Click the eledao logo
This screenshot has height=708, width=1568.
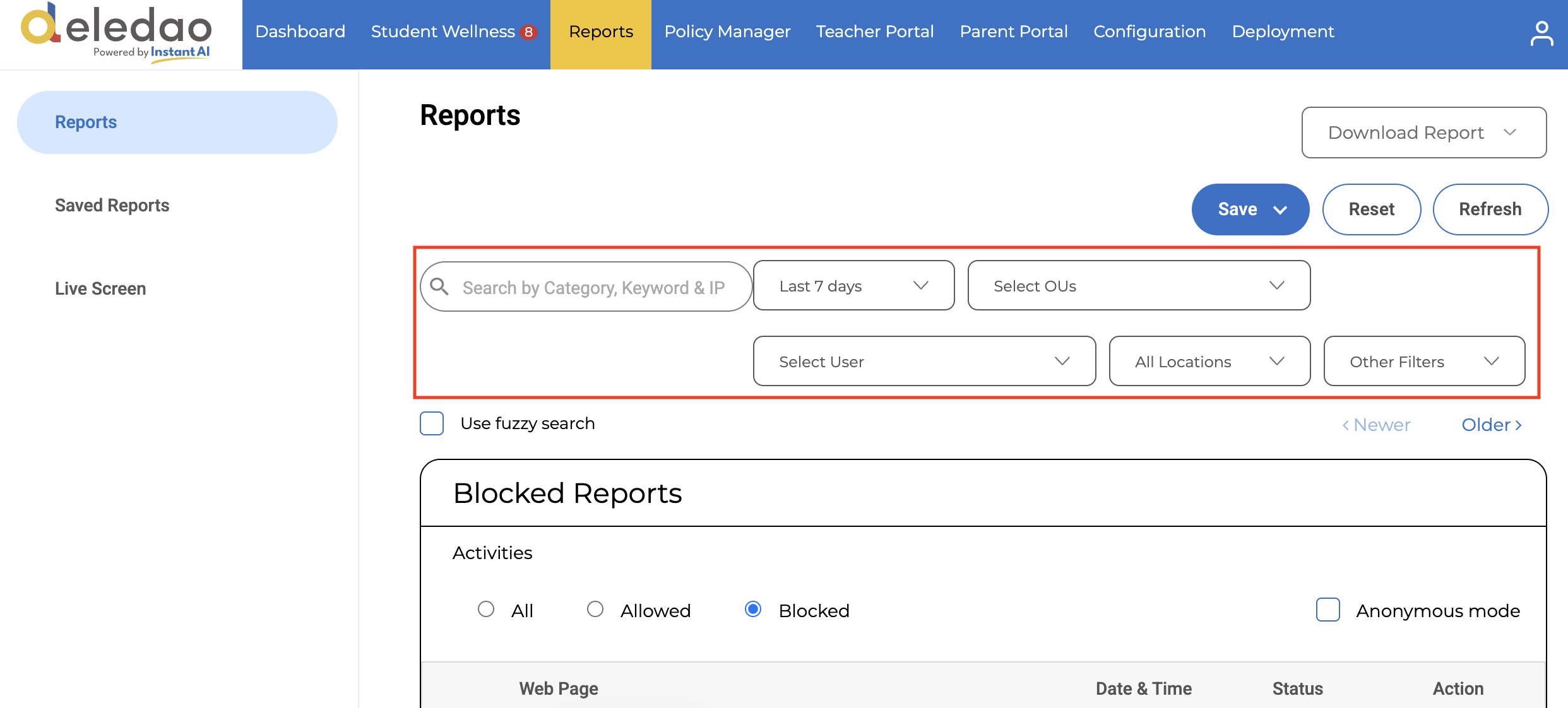pos(117,32)
